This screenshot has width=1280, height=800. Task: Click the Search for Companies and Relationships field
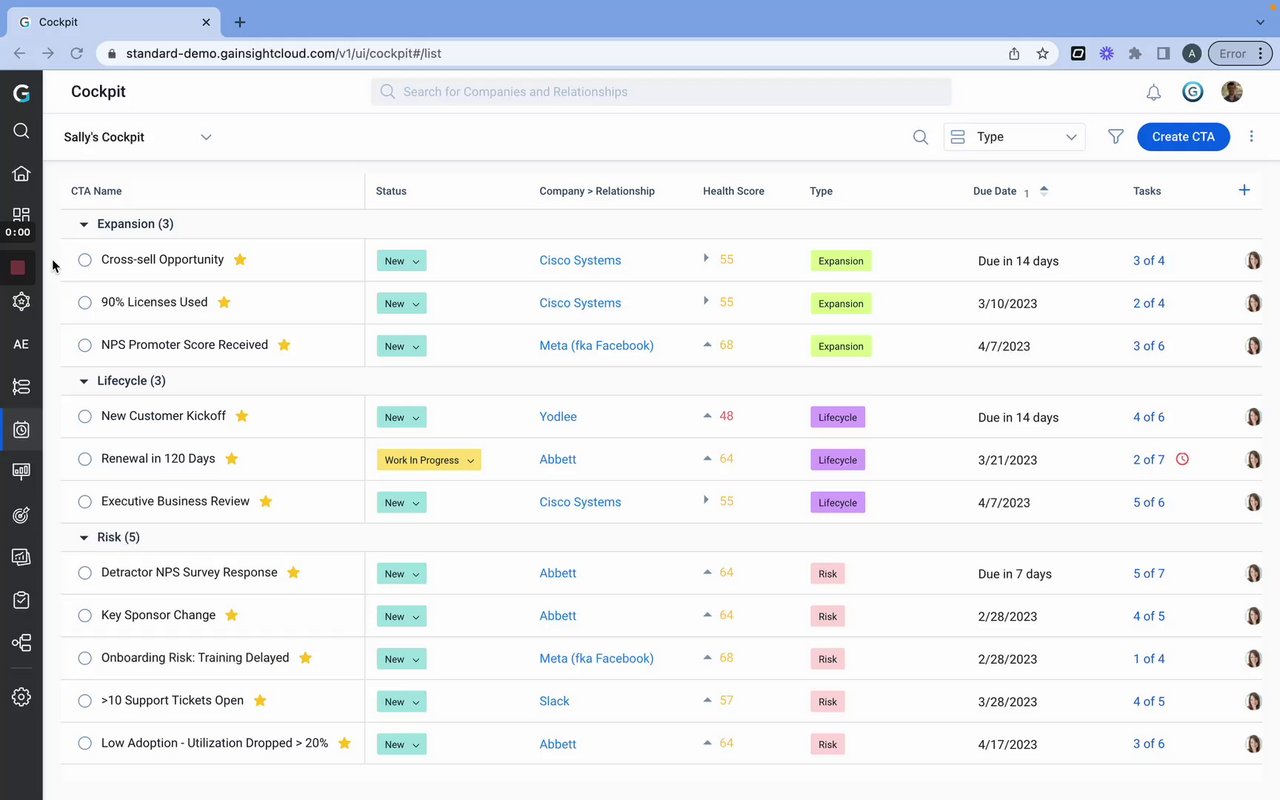pyautogui.click(x=661, y=92)
